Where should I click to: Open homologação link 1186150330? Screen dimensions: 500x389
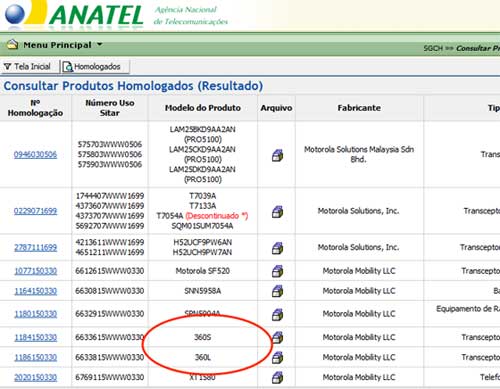point(35,358)
